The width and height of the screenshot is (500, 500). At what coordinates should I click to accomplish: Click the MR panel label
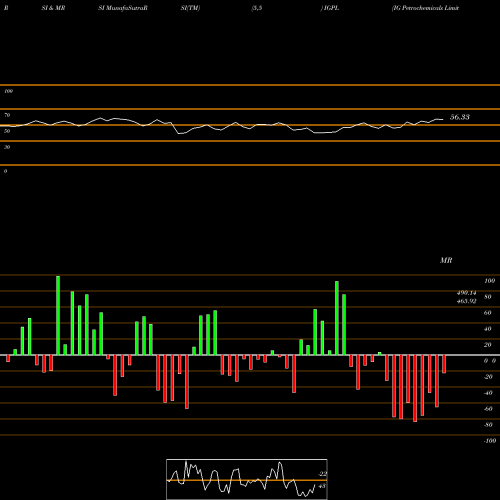[x=446, y=260]
